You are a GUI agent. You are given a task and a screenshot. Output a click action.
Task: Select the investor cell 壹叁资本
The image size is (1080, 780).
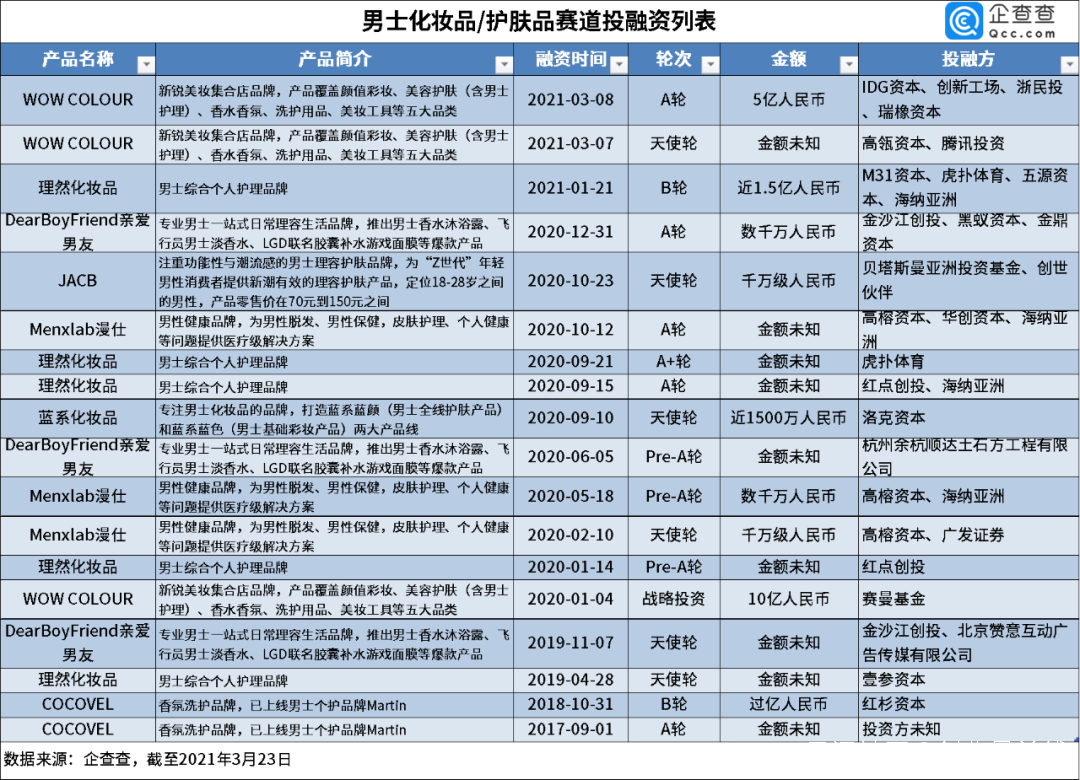tap(968, 680)
